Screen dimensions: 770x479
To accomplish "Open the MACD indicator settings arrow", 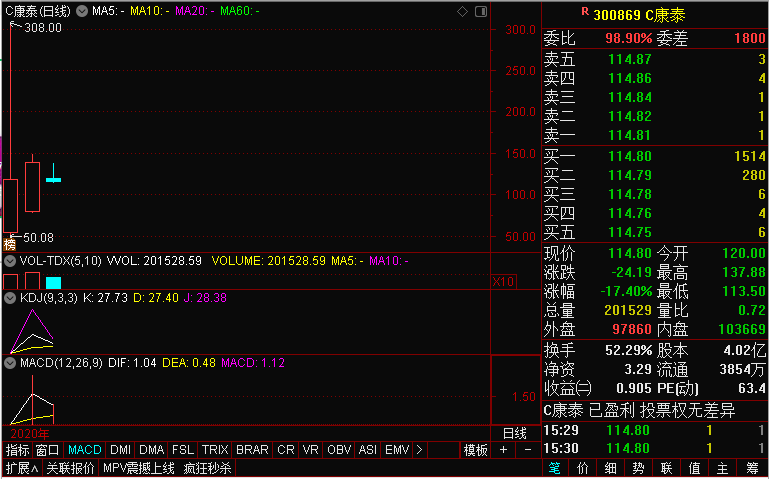I will (10, 362).
